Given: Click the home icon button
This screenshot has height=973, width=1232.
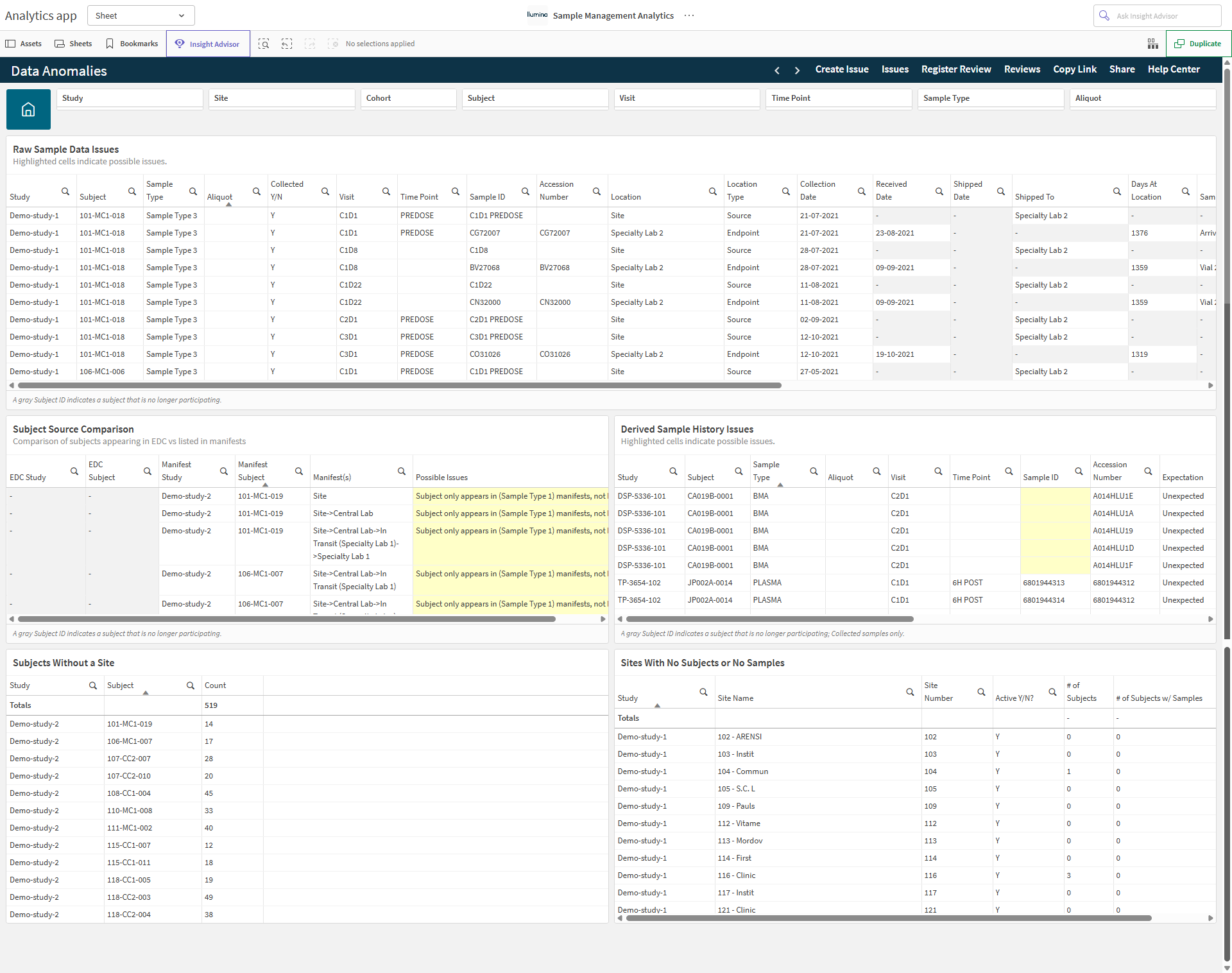Looking at the screenshot, I should 28,109.
